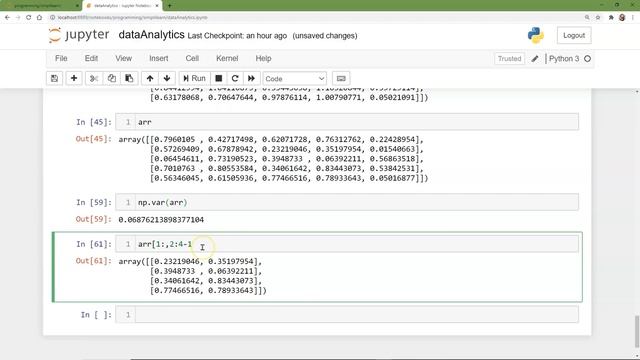This screenshot has height=360, width=640.
Task: Open the Kernel menu
Action: tap(227, 58)
